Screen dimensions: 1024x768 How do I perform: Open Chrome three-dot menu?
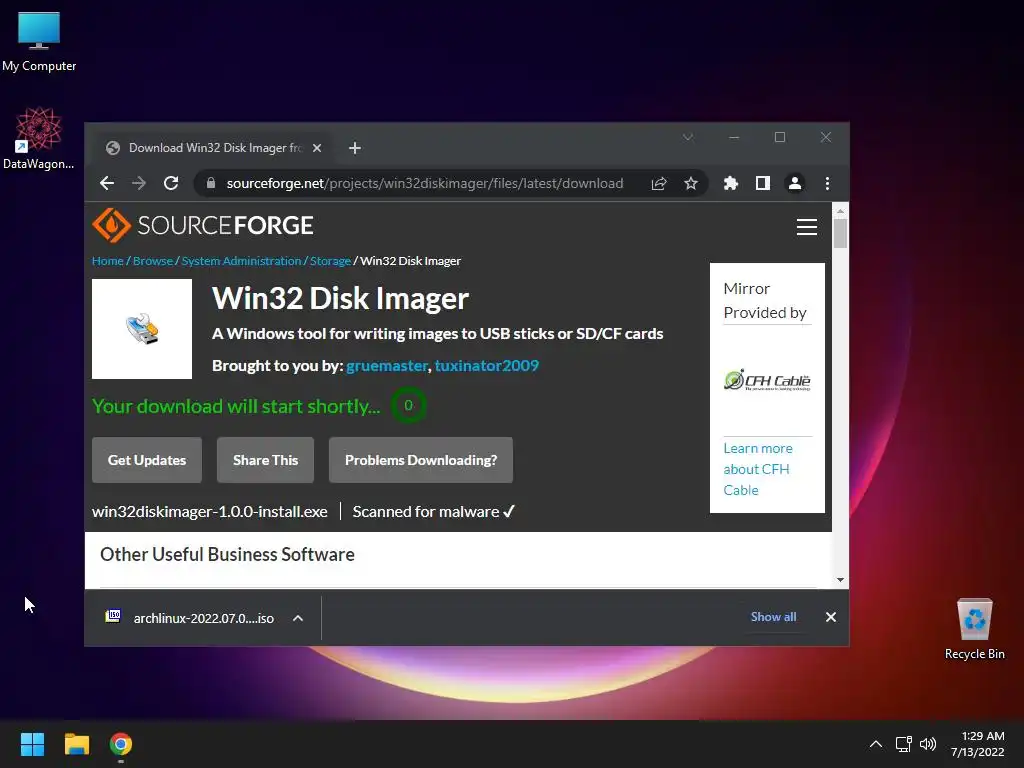(x=827, y=184)
